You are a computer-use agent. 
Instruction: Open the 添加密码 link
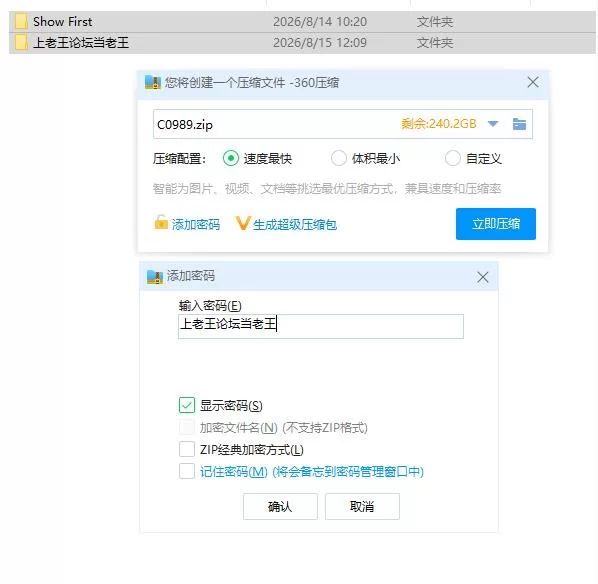[196, 225]
